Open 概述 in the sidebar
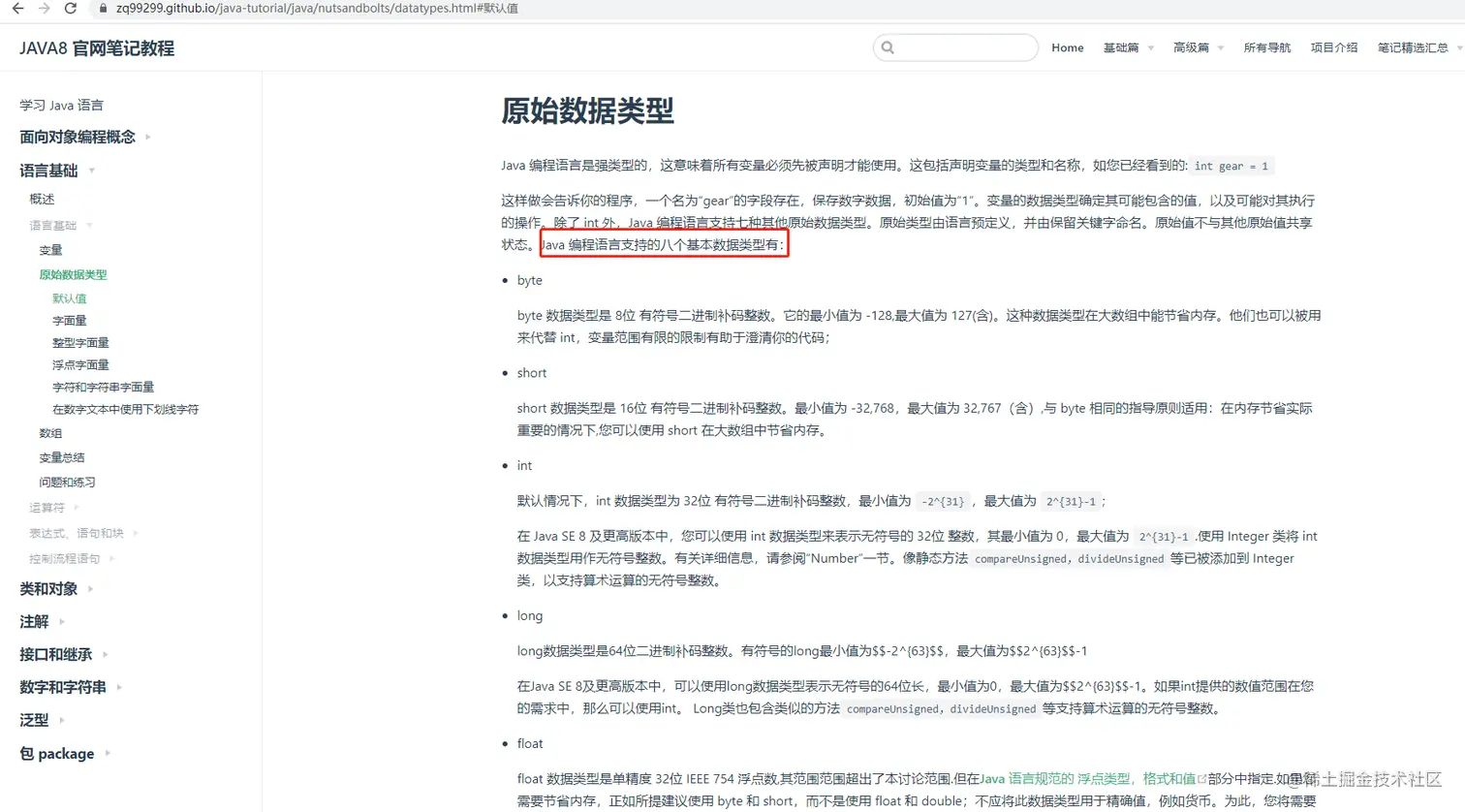The width and height of the screenshot is (1465, 812). pos(42,199)
